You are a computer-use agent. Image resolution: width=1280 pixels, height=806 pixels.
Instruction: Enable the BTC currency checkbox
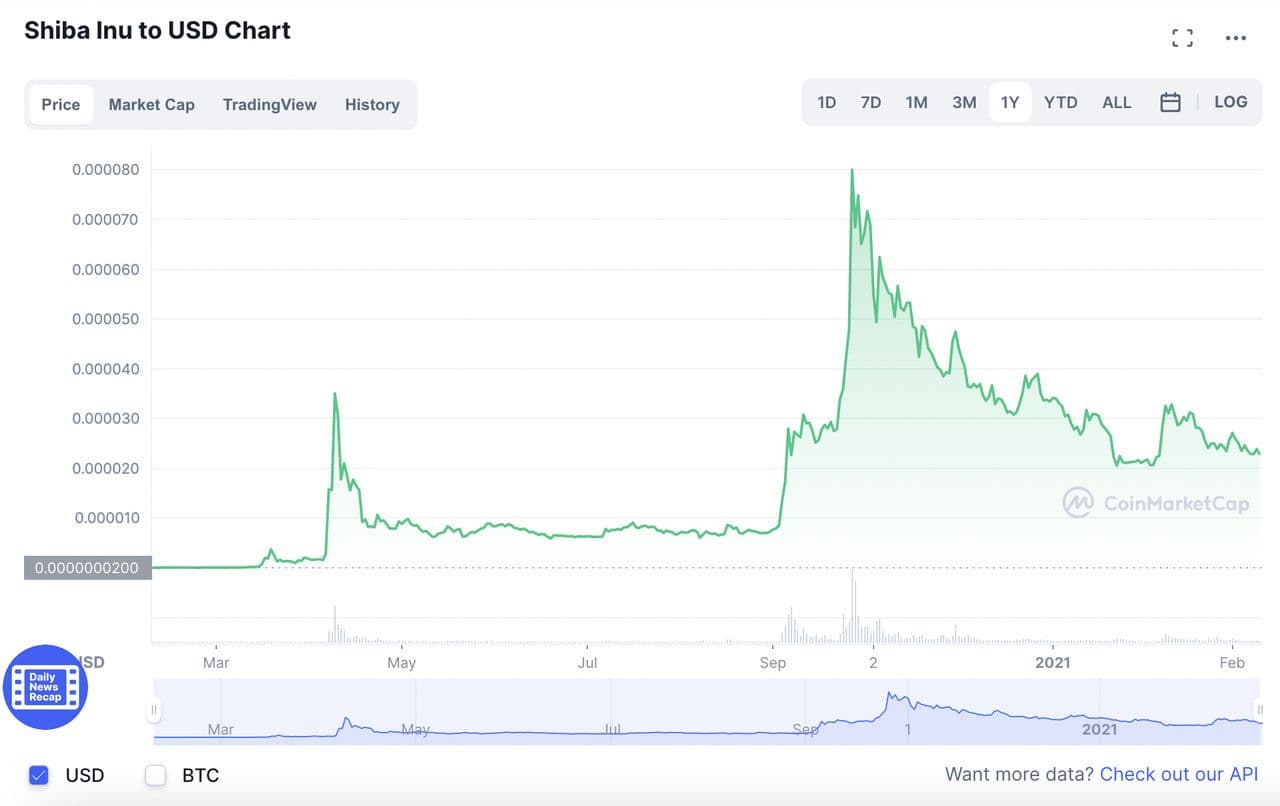pos(155,775)
